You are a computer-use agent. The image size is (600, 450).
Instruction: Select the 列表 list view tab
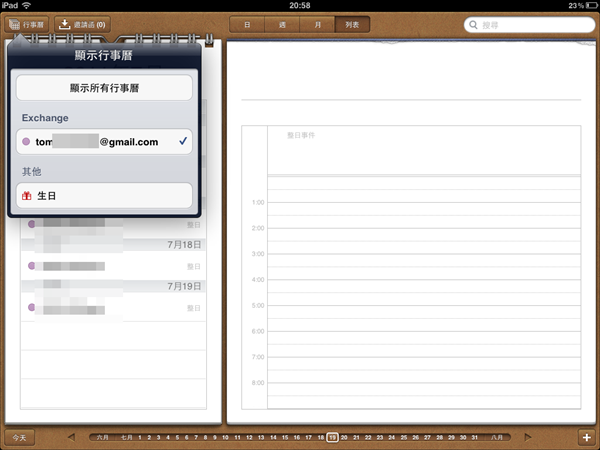pyautogui.click(x=352, y=25)
